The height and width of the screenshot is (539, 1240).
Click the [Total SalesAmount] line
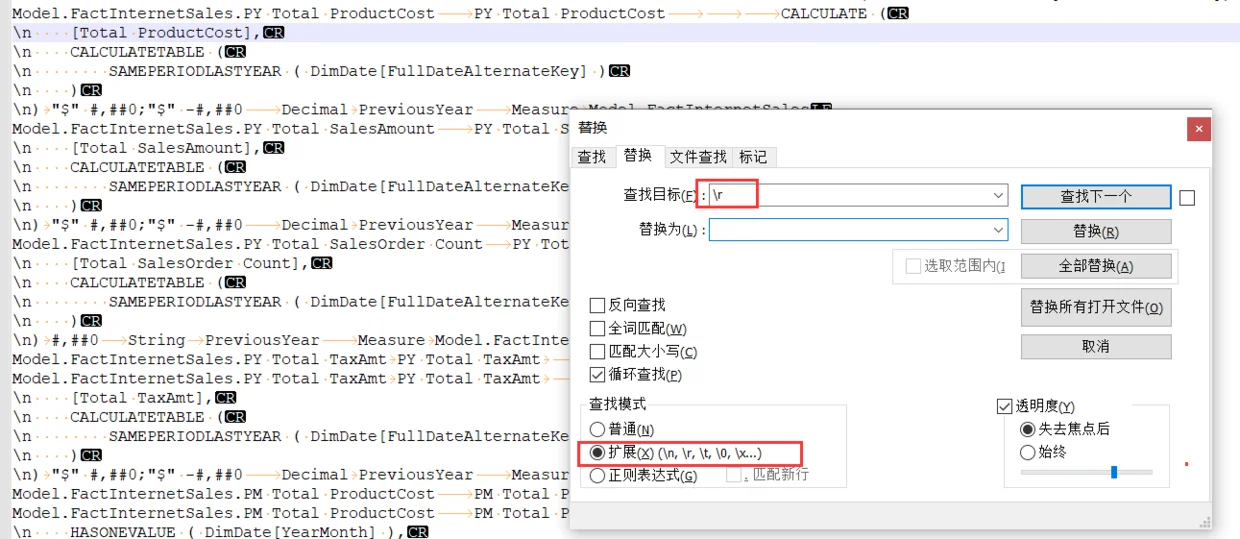coord(148,148)
